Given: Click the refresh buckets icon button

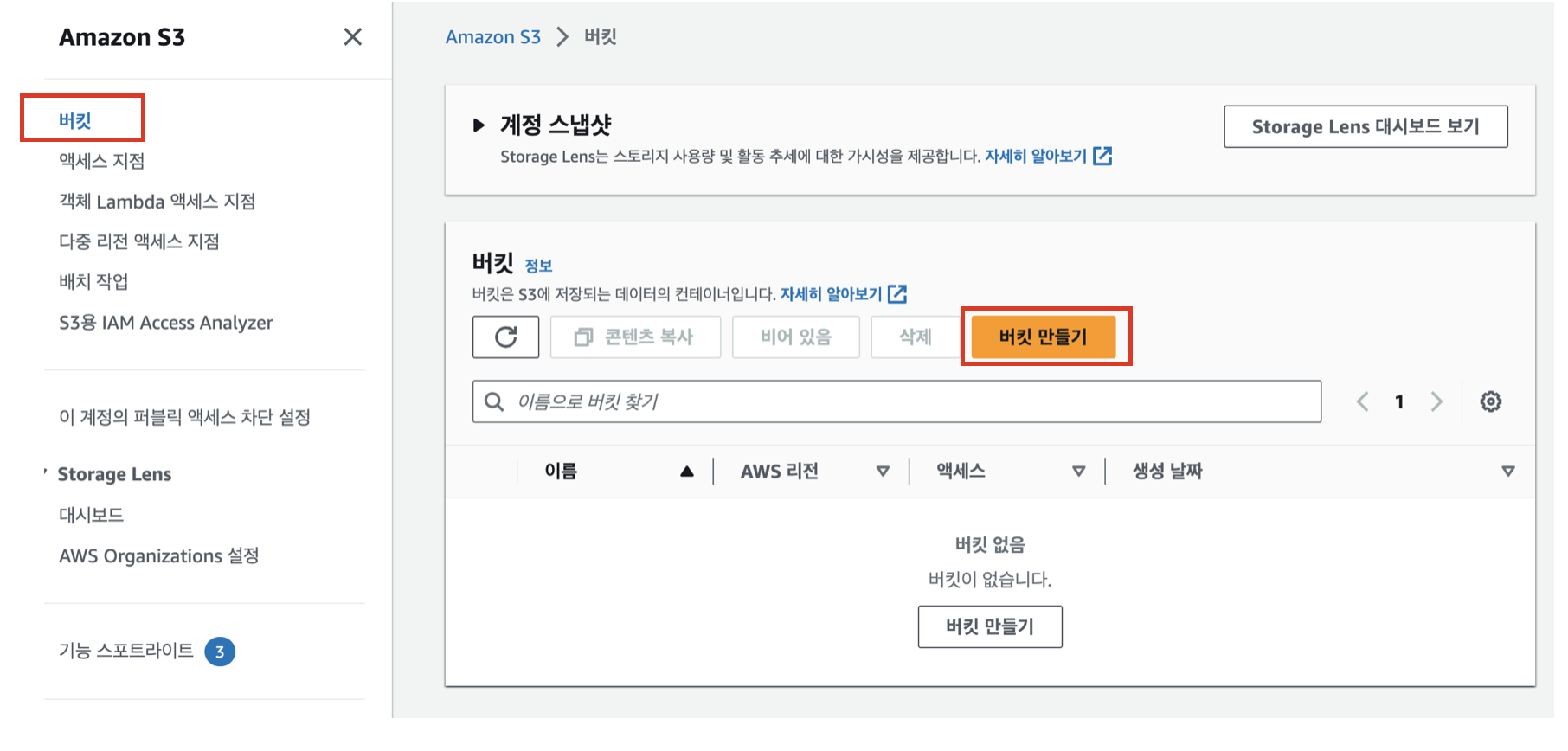Looking at the screenshot, I should point(506,337).
